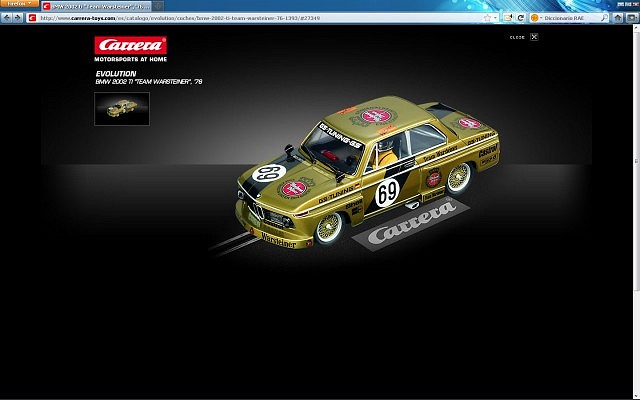Click the orange feed/mail toolbar icon
The height and width of the screenshot is (400, 640).
pos(508,18)
